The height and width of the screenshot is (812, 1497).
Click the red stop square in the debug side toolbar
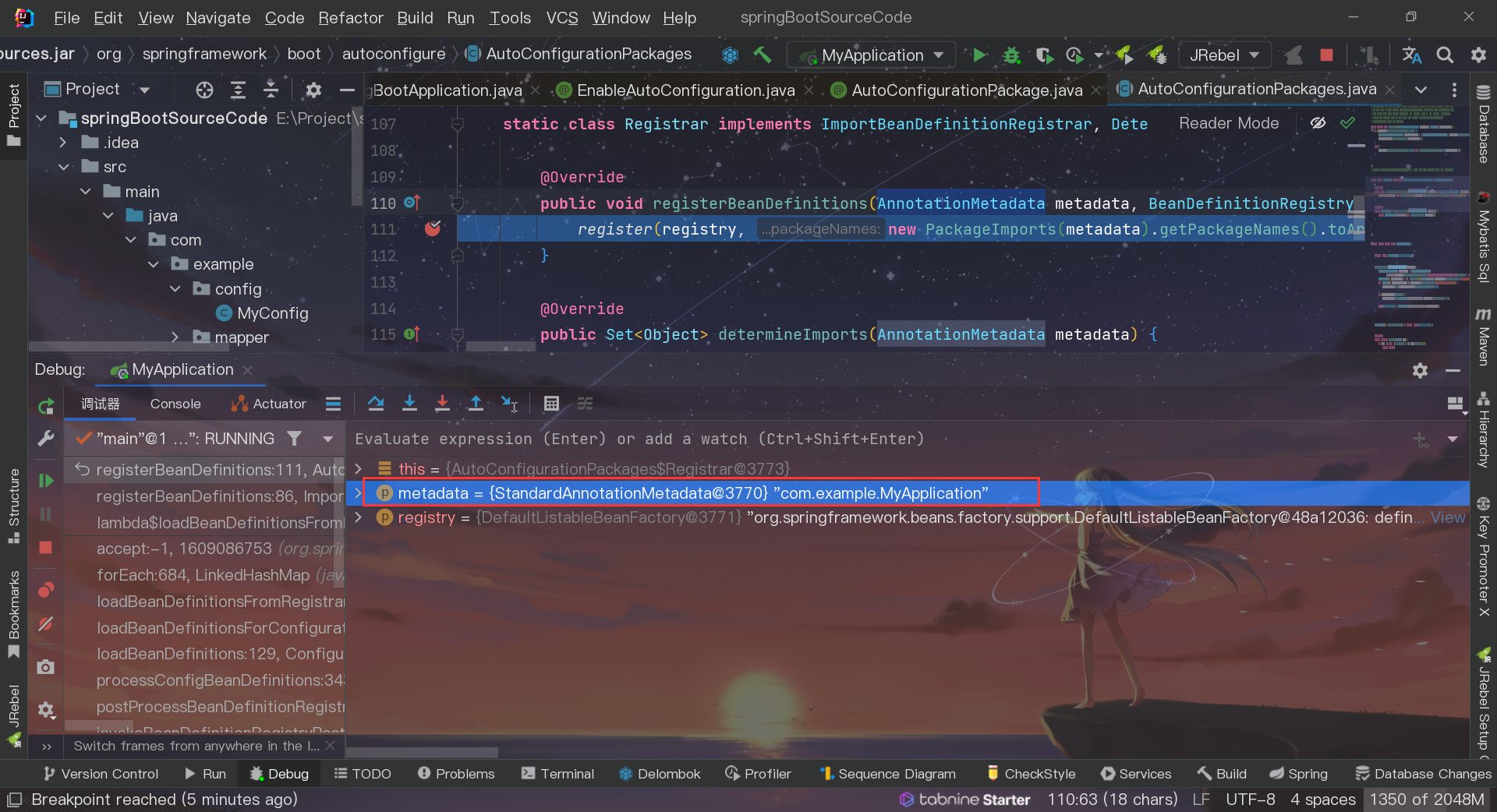46,548
